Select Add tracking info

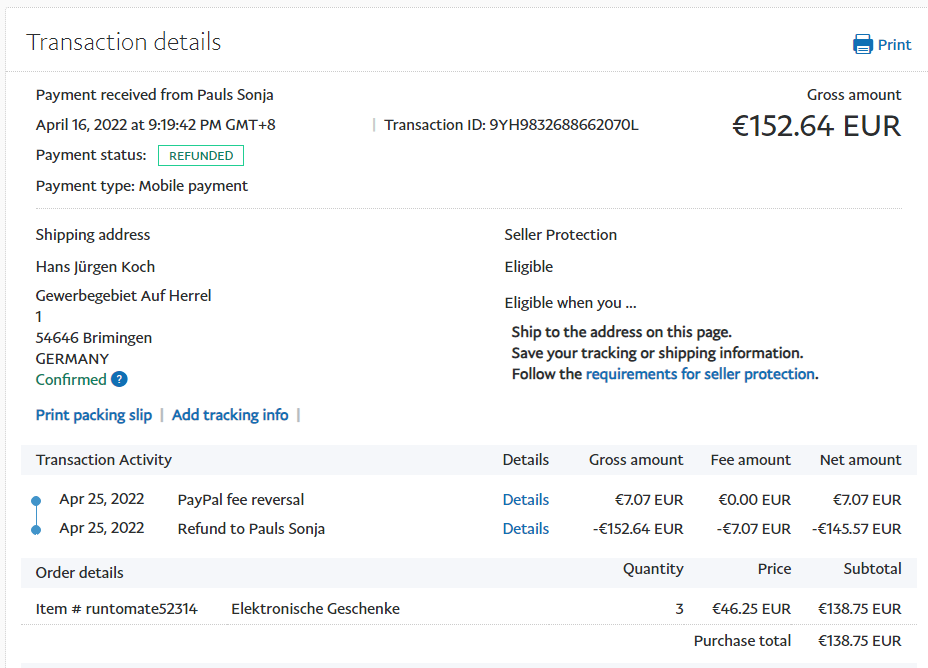pyautogui.click(x=230, y=415)
